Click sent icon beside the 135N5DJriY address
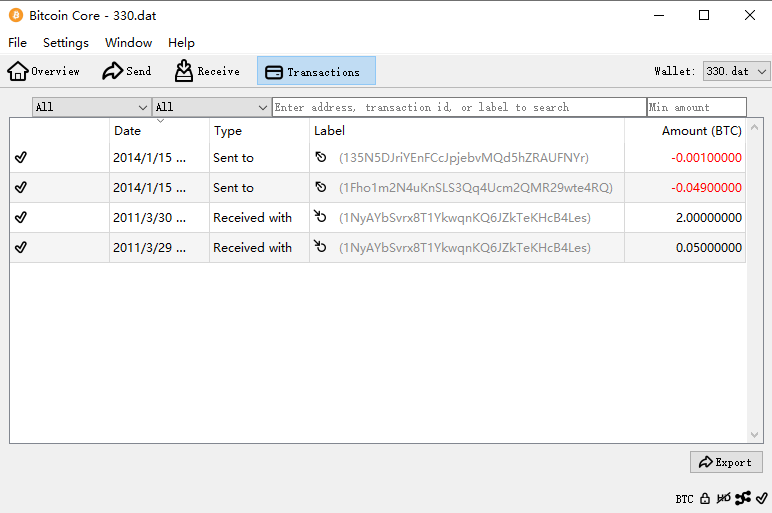The height and width of the screenshot is (513, 772). tap(321, 158)
